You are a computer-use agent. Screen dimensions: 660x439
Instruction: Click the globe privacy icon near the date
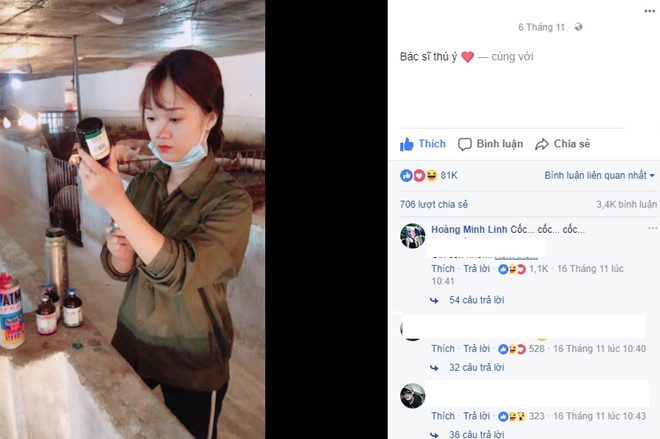[x=579, y=27]
